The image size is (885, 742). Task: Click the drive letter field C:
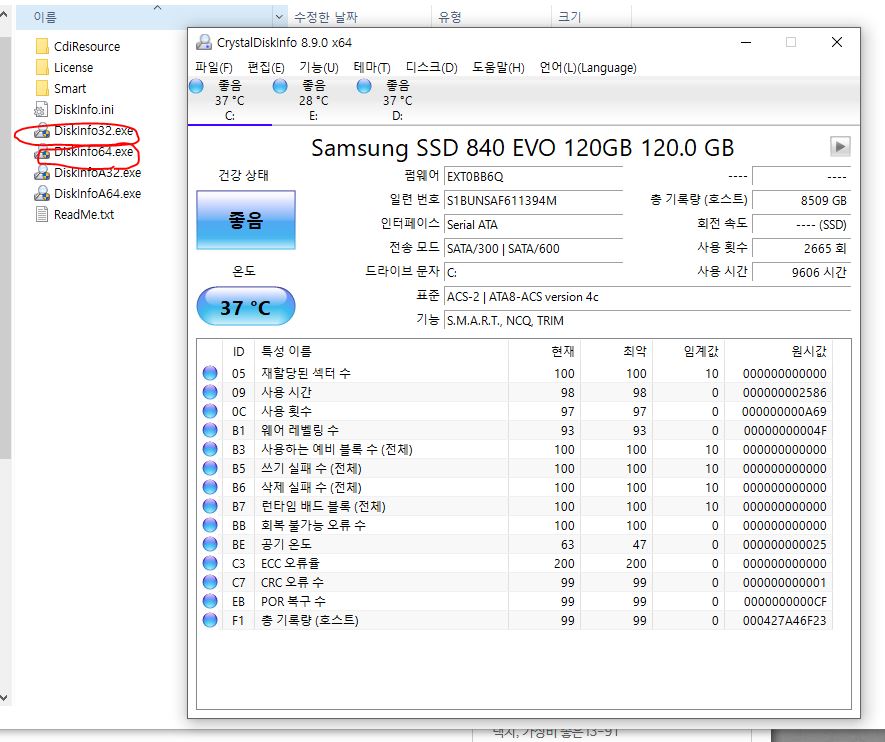pos(533,273)
